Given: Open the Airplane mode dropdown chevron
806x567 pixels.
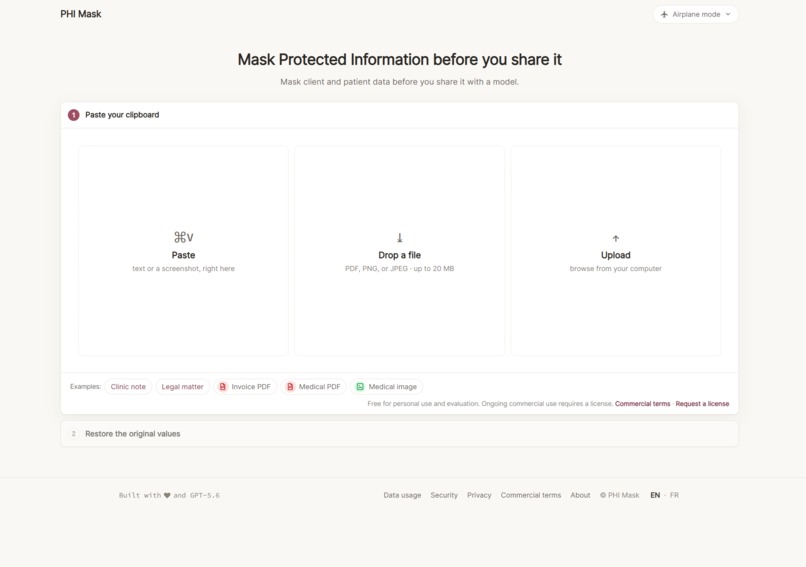Looking at the screenshot, I should (728, 14).
